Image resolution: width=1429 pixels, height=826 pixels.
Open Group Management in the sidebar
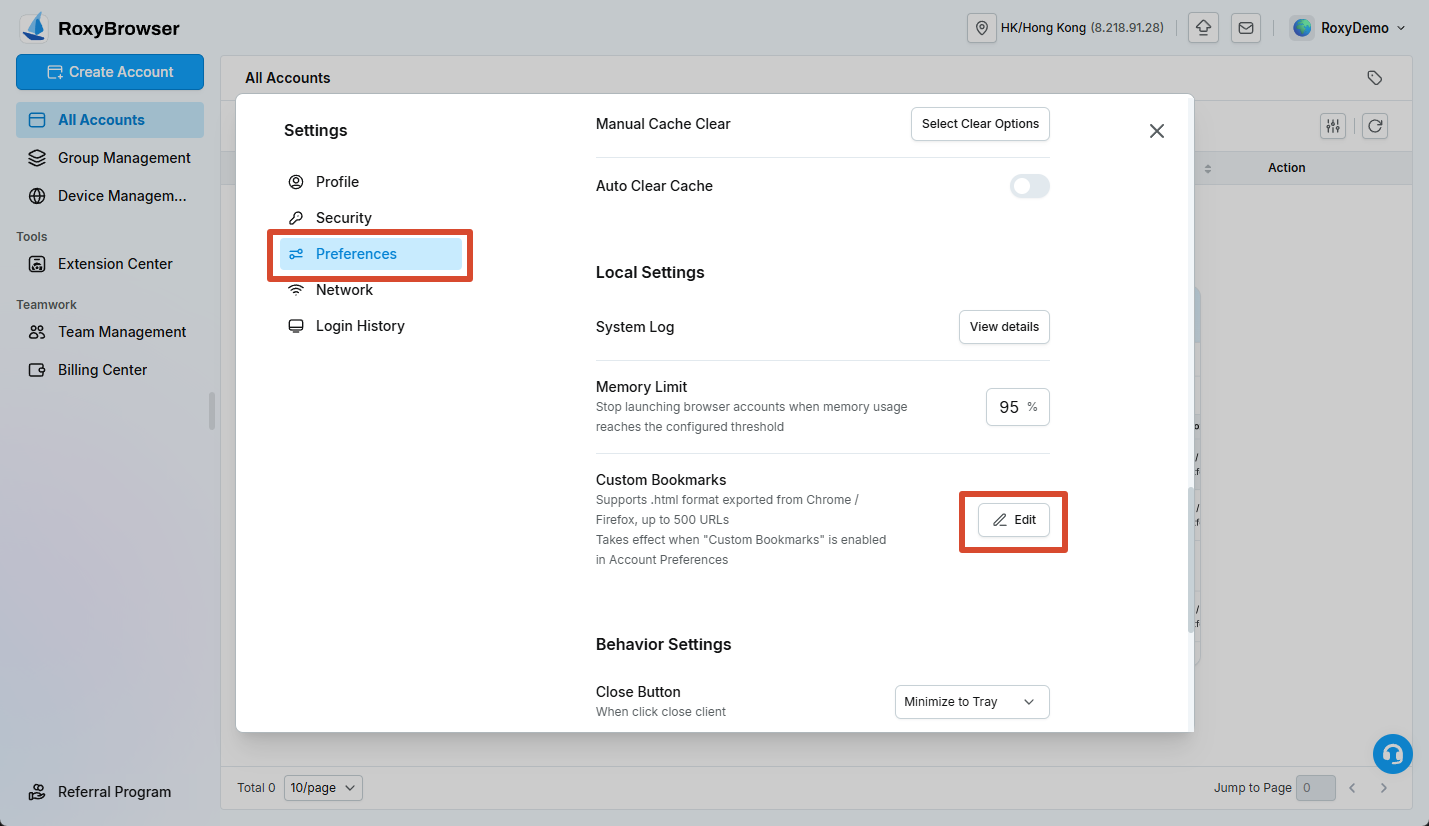(110, 158)
